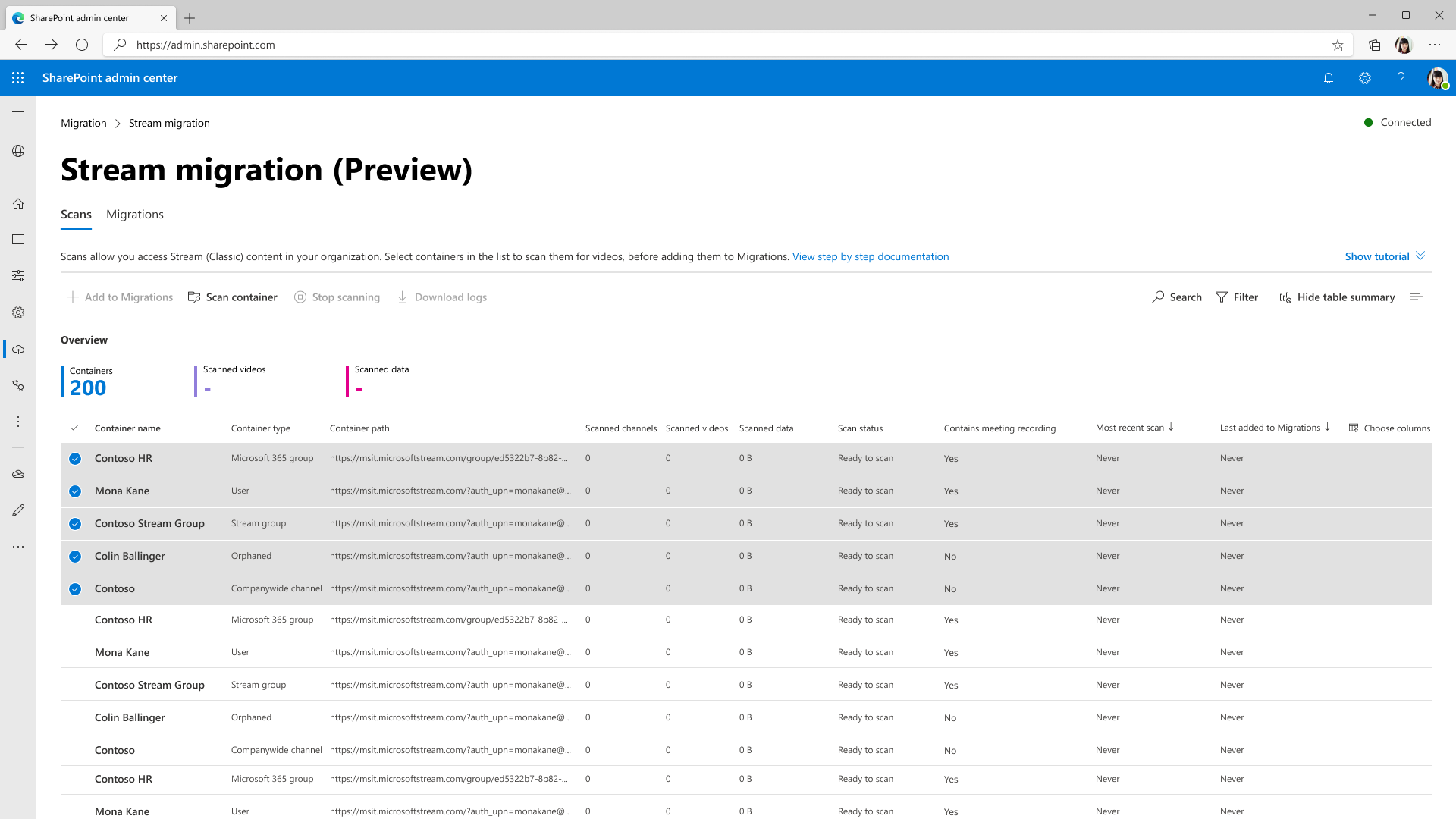This screenshot has height=819, width=1456.
Task: Click the Connected status indicator
Action: [x=1397, y=122]
